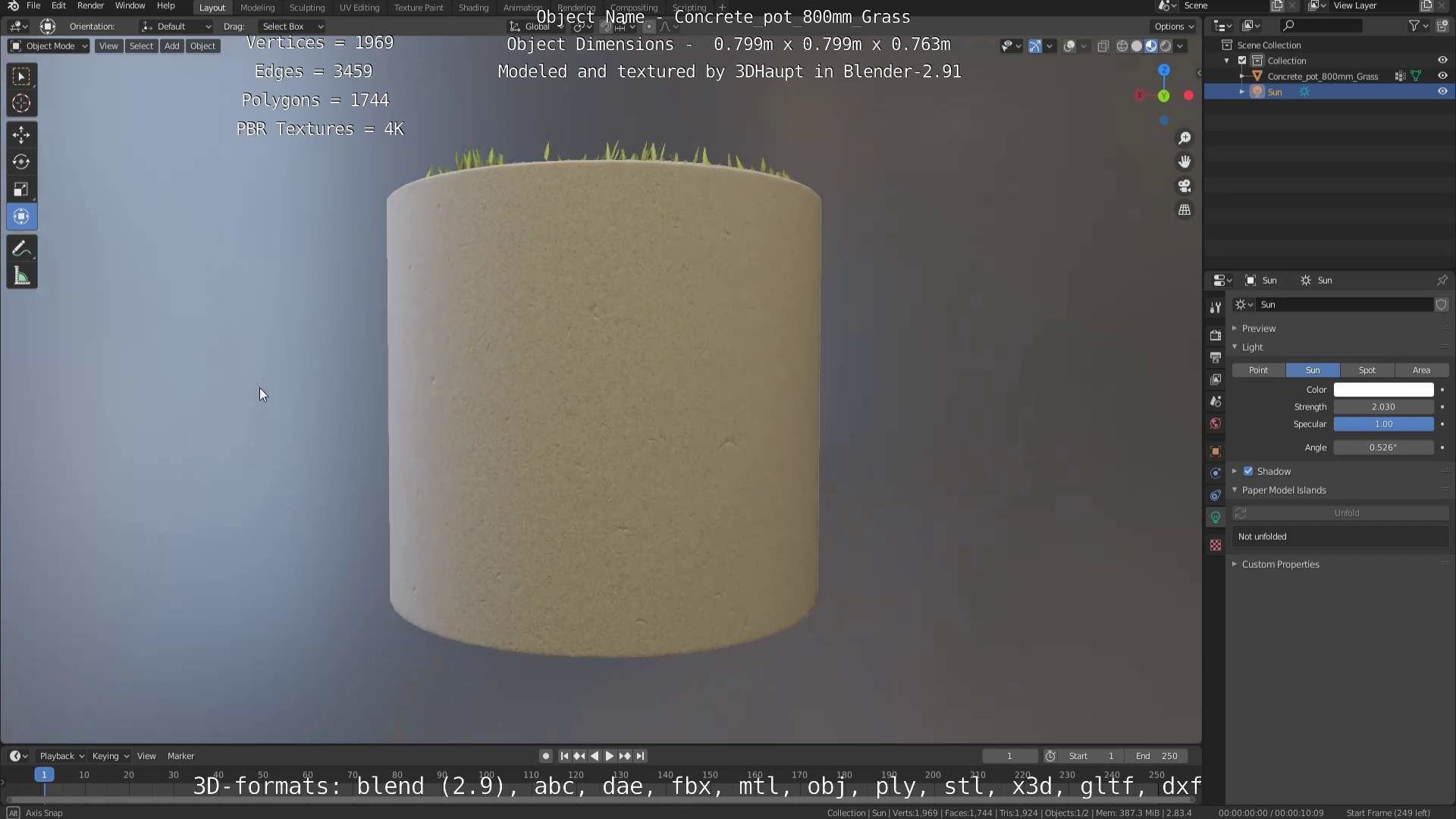Click the new collection icon in outliner
Viewport: 1456px width, 819px height.
(1442, 26)
